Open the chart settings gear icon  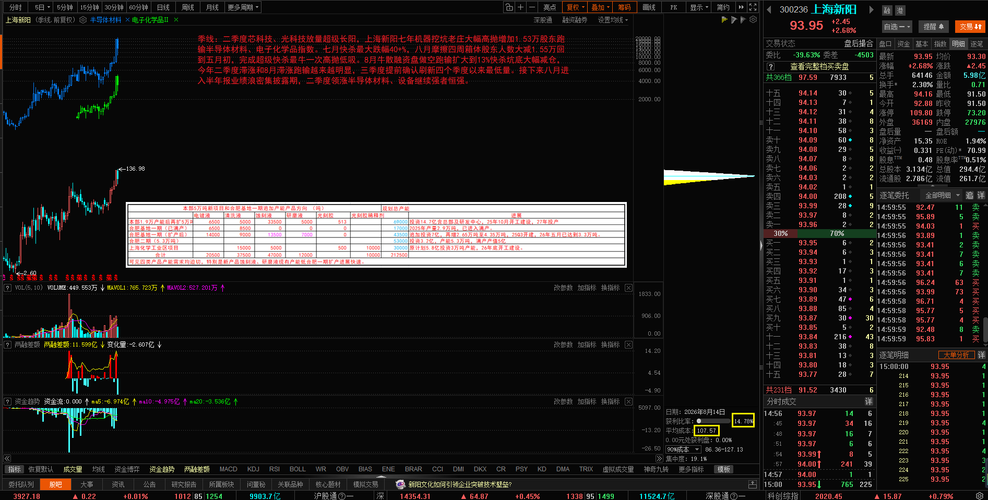coord(753,20)
